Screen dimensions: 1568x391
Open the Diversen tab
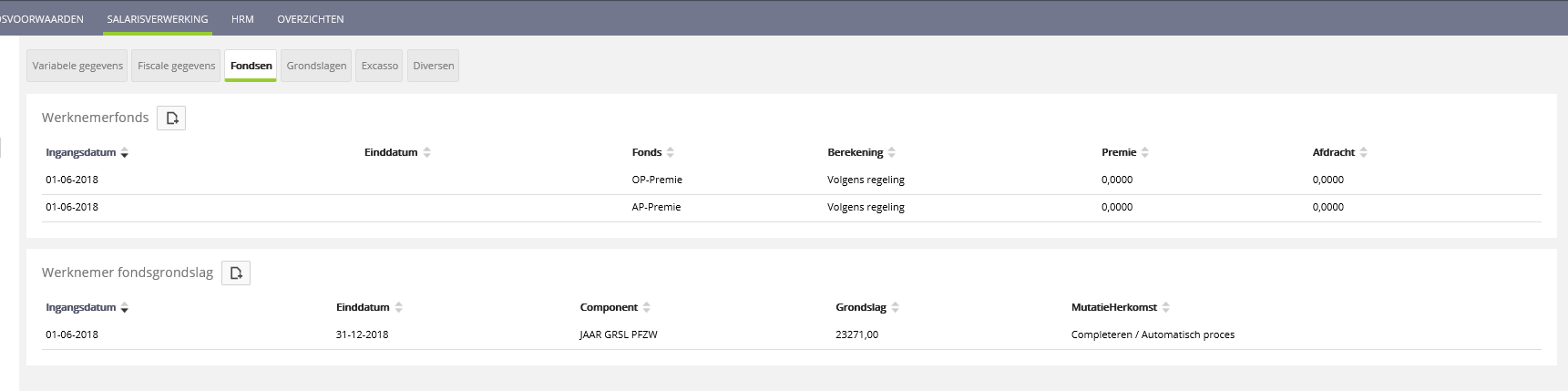pyautogui.click(x=434, y=66)
